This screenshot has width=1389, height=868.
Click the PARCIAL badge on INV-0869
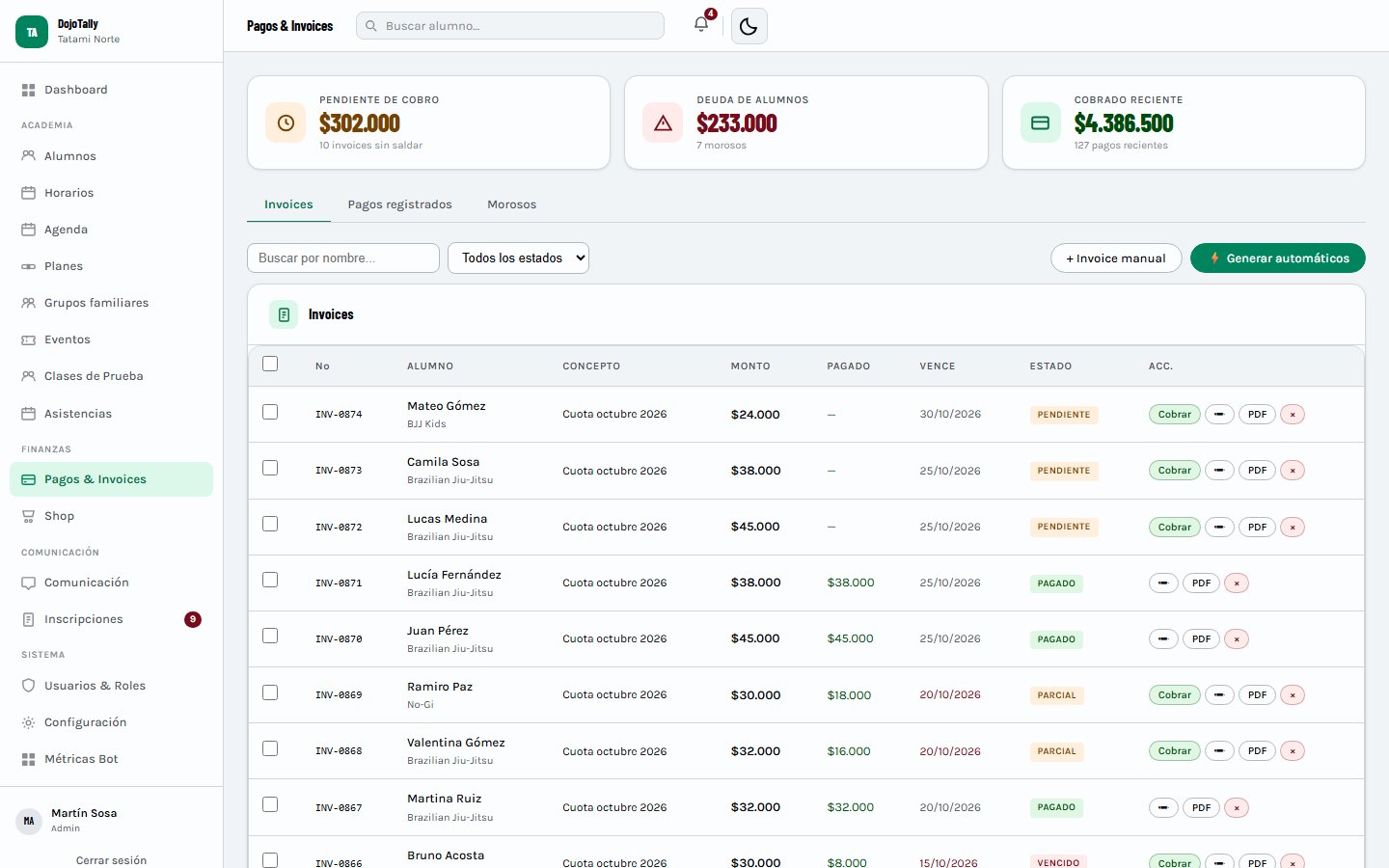[x=1056, y=694]
